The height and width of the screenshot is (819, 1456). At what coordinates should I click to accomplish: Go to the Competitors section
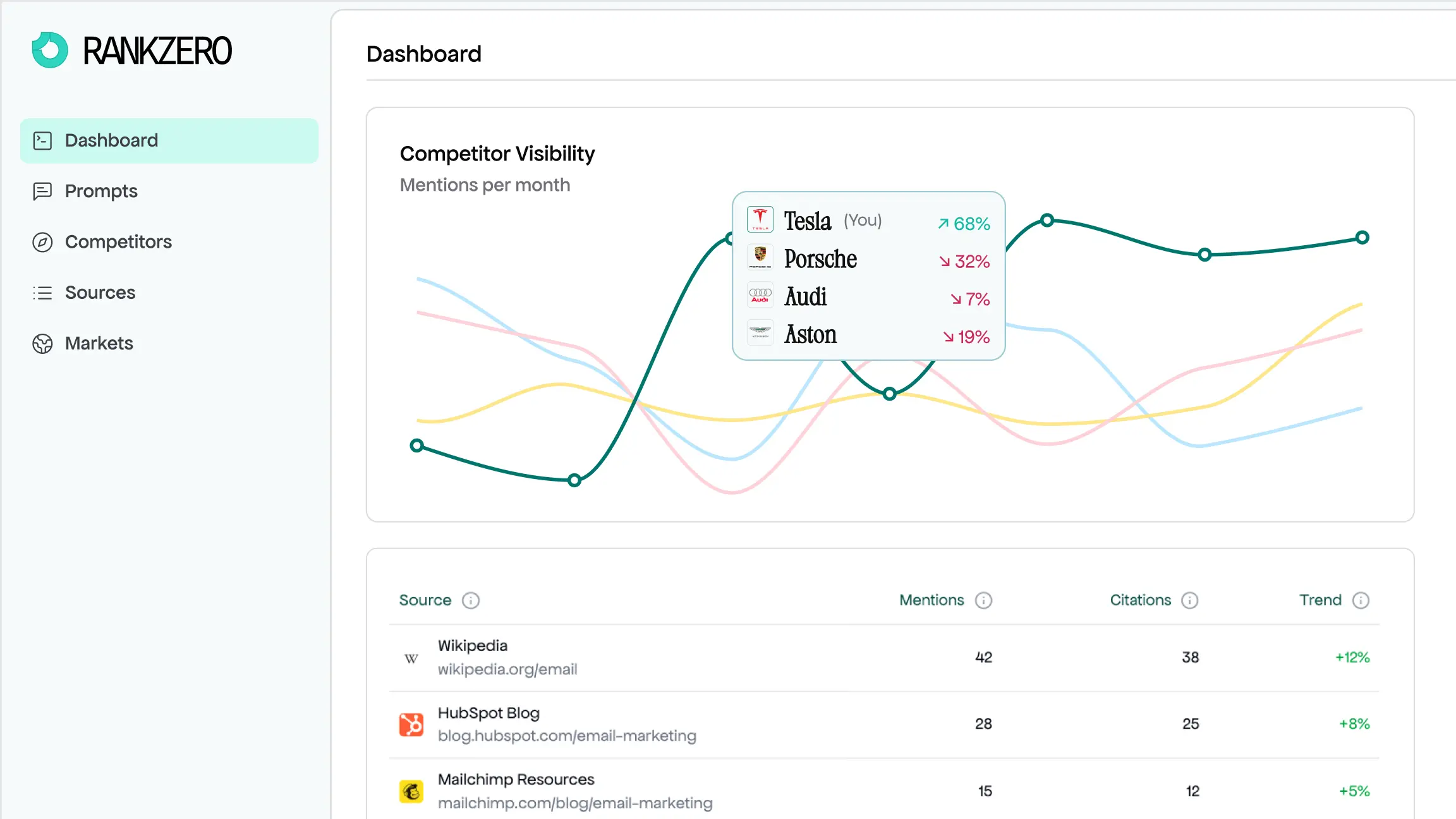pyautogui.click(x=118, y=242)
